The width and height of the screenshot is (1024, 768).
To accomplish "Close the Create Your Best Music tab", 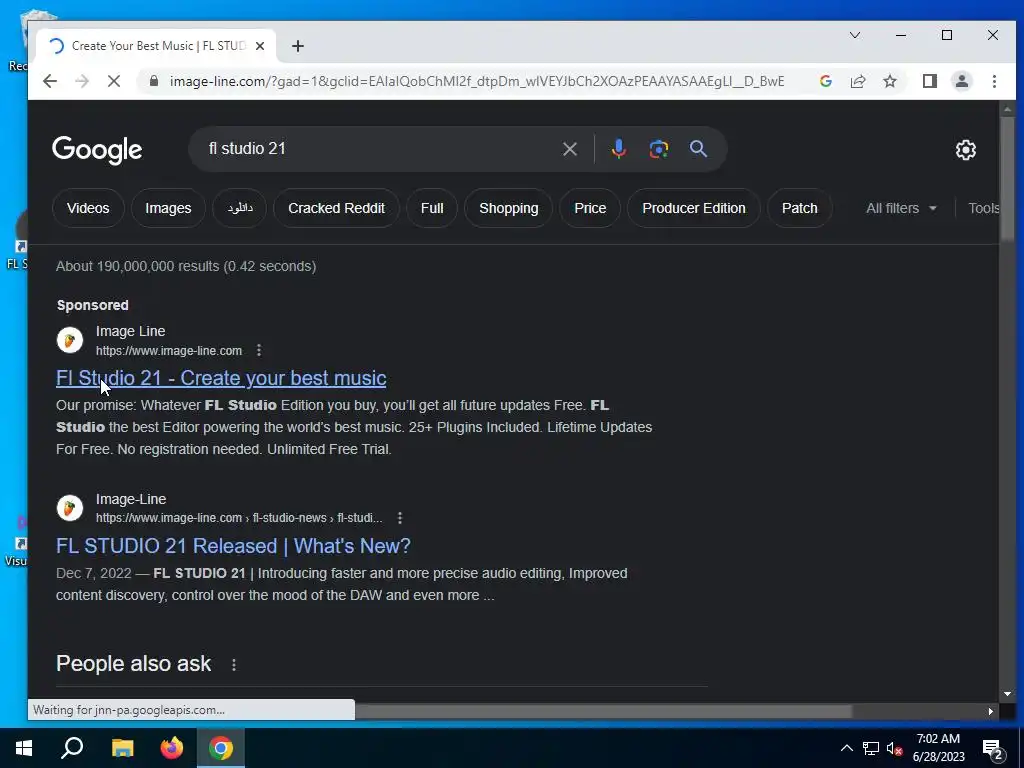I will tap(260, 46).
